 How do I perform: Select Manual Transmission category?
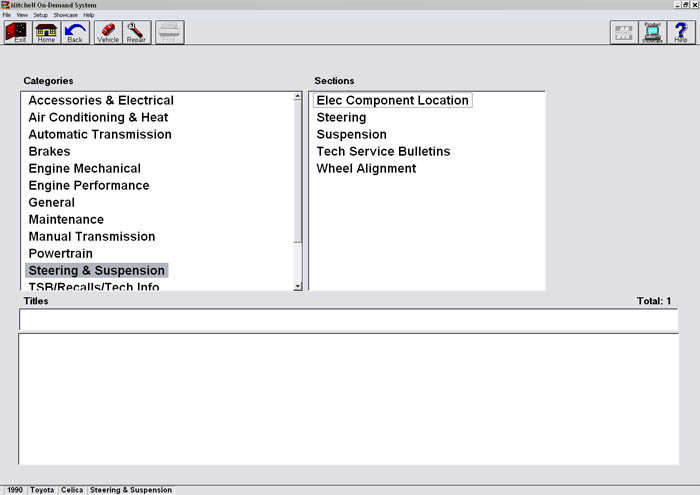tap(92, 236)
